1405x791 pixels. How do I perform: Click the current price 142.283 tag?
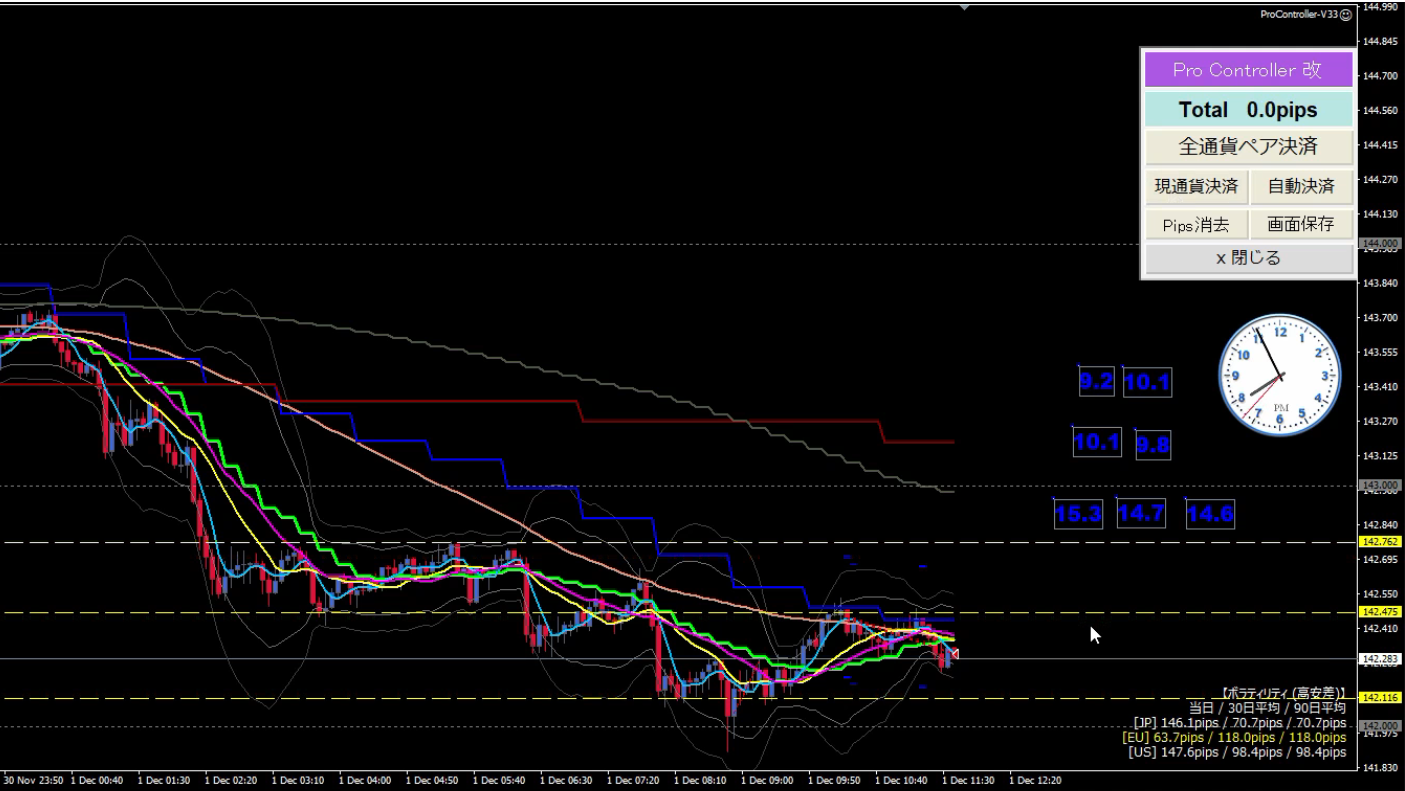tap(1380, 659)
